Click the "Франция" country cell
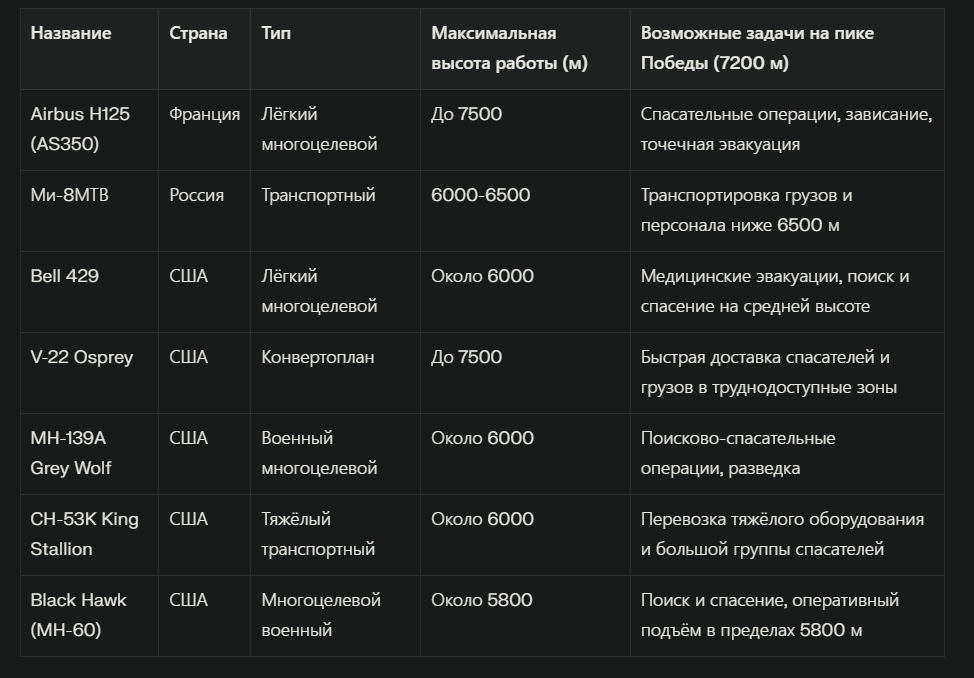Viewport: 974px width, 678px height. [204, 114]
